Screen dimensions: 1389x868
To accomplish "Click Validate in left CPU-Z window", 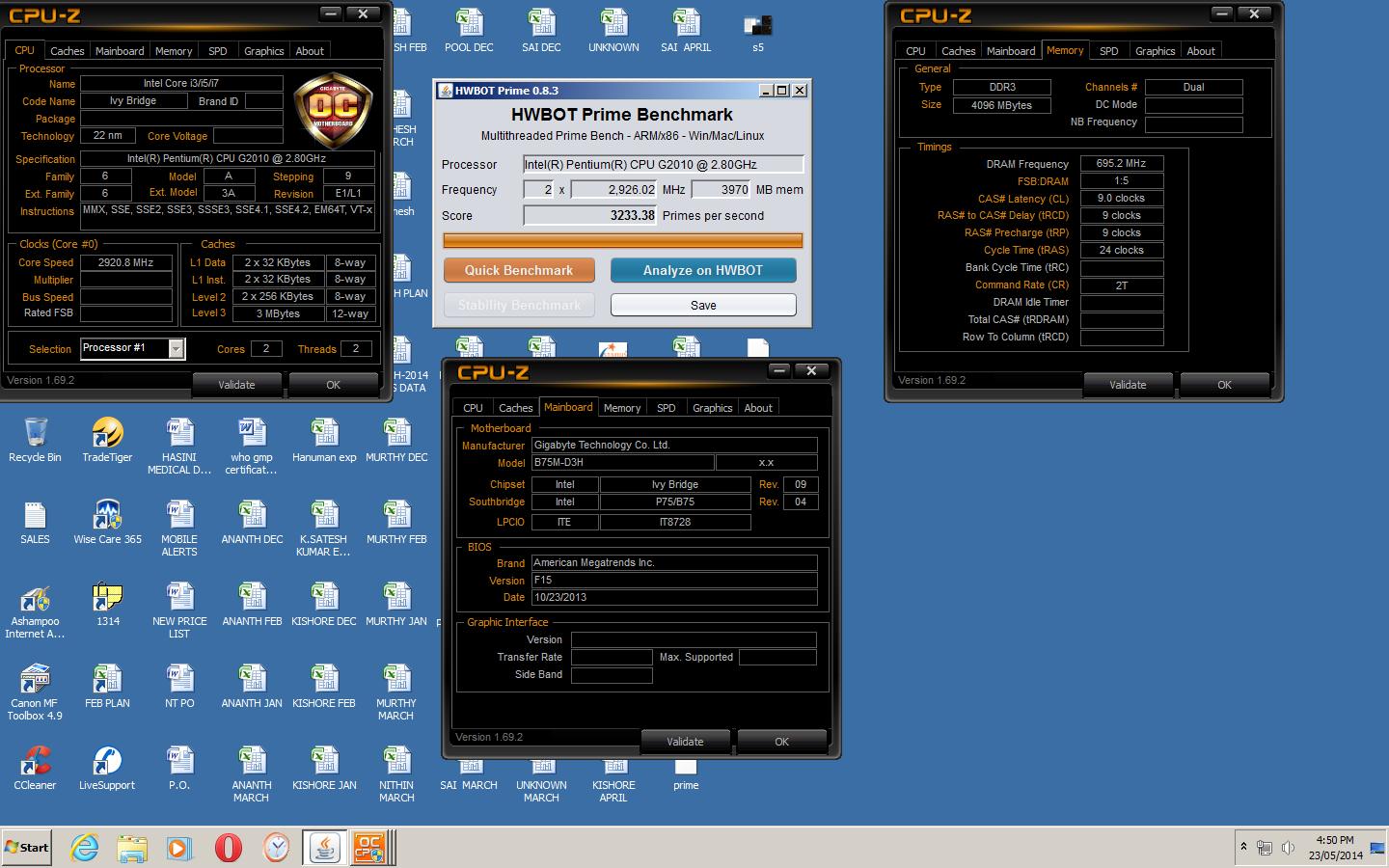I will (x=236, y=385).
